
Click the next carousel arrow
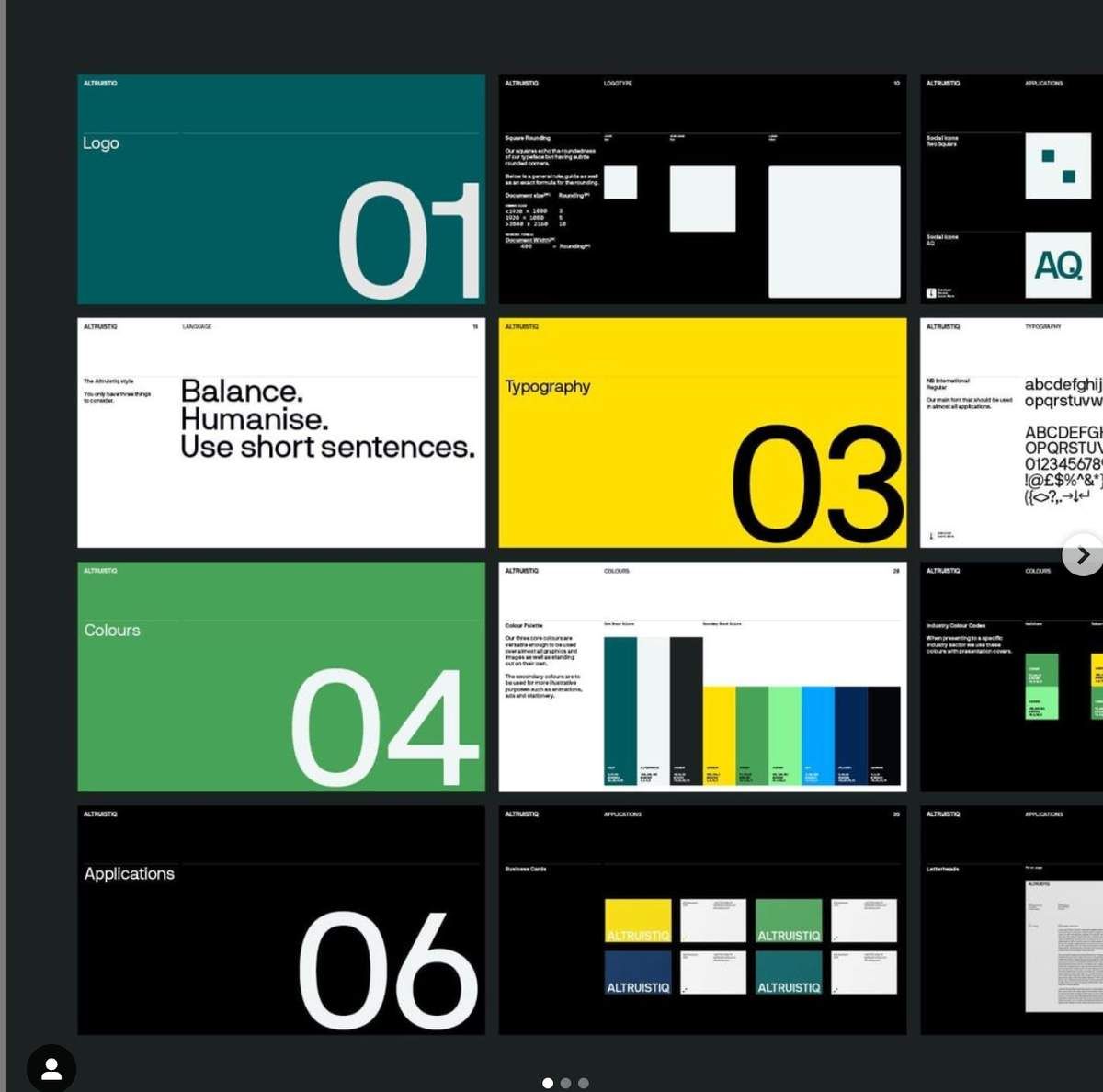click(1083, 555)
